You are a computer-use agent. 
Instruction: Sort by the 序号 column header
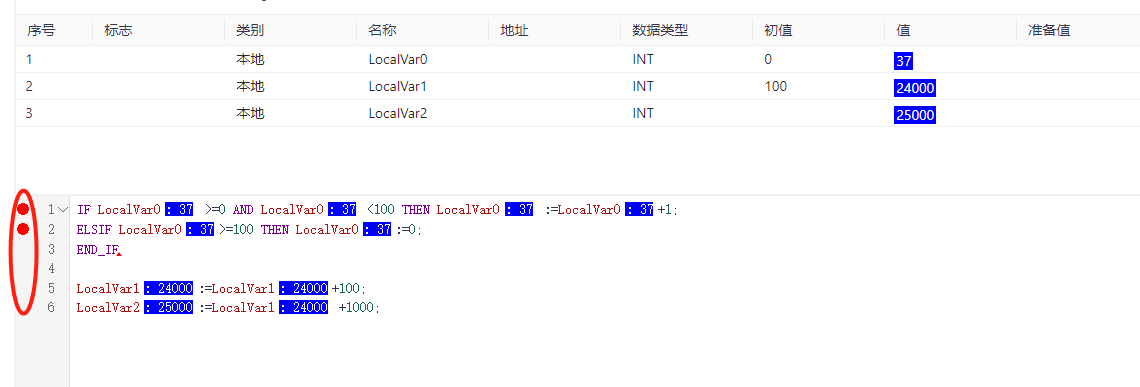41,31
